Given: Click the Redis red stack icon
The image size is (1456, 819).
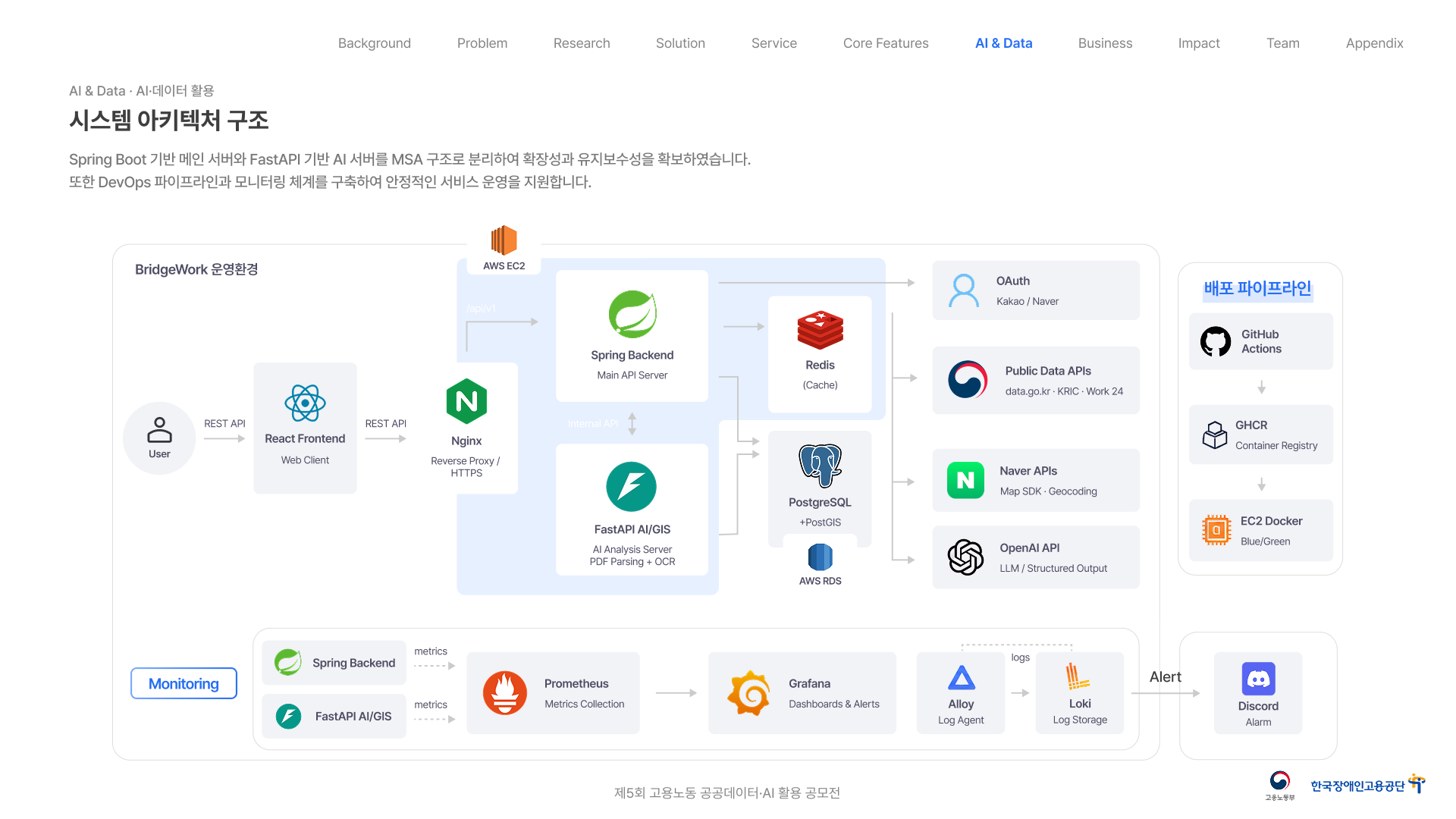Looking at the screenshot, I should coord(820,330).
